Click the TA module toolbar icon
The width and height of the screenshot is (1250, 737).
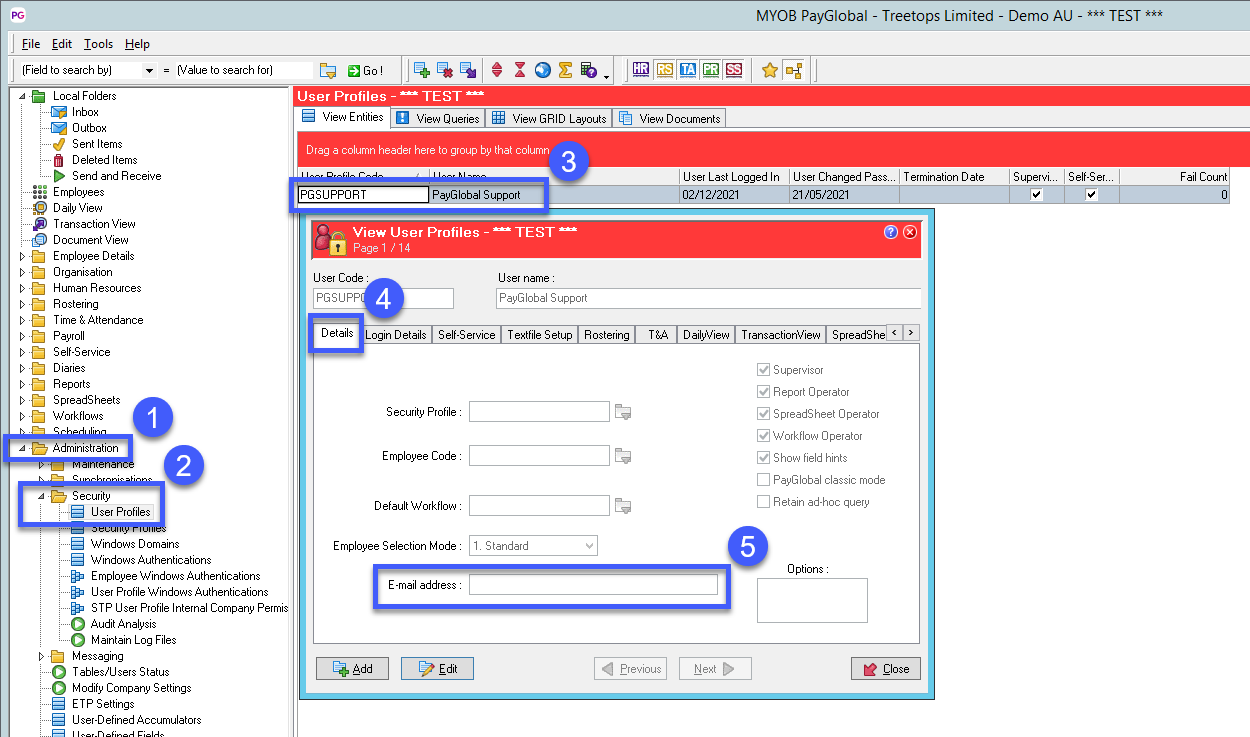(688, 70)
